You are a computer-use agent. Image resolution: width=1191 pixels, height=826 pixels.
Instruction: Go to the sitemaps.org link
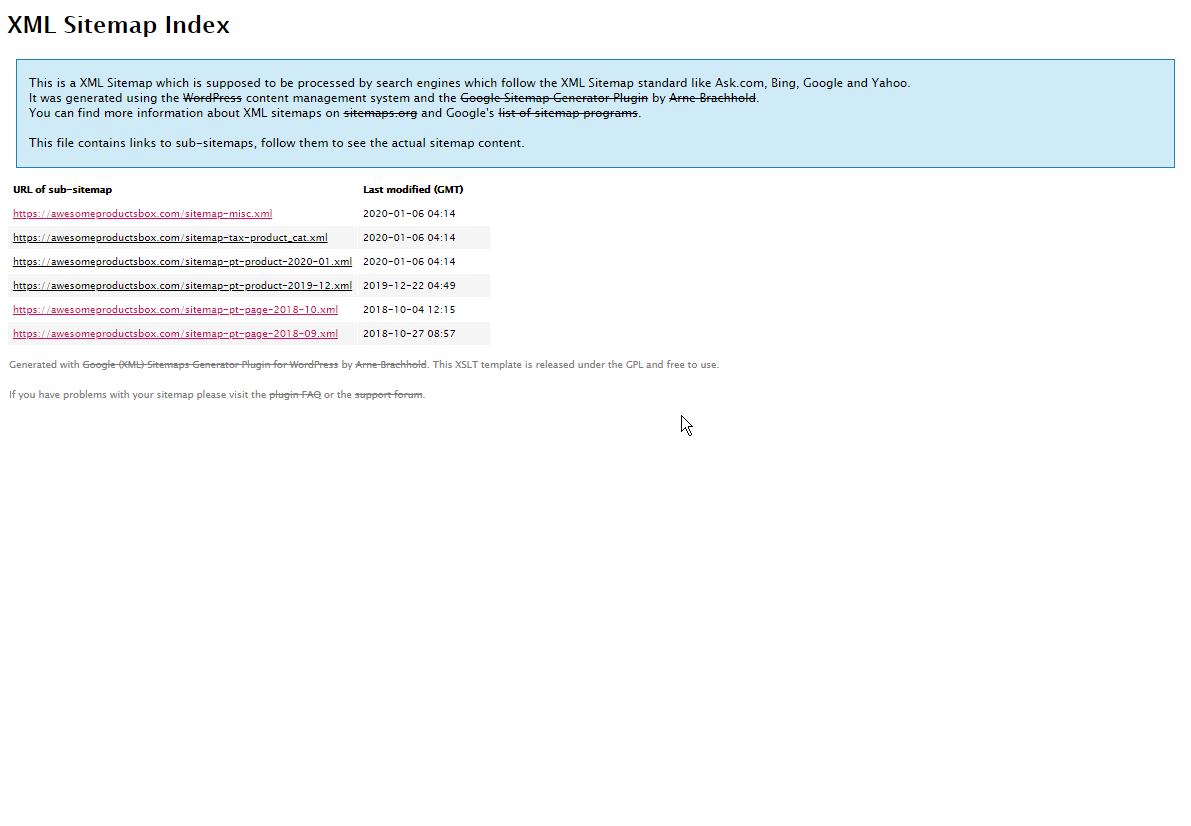point(380,113)
